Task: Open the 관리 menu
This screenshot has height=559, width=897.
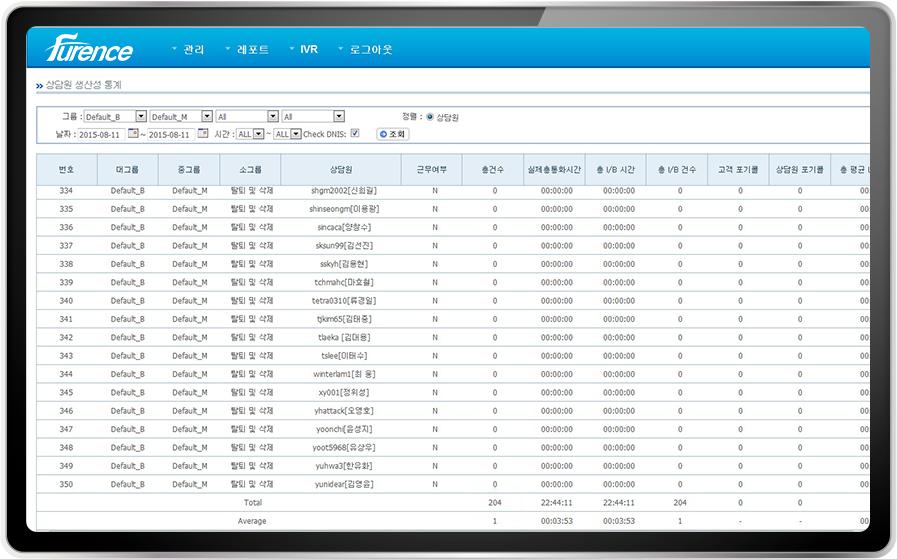Action: (189, 50)
